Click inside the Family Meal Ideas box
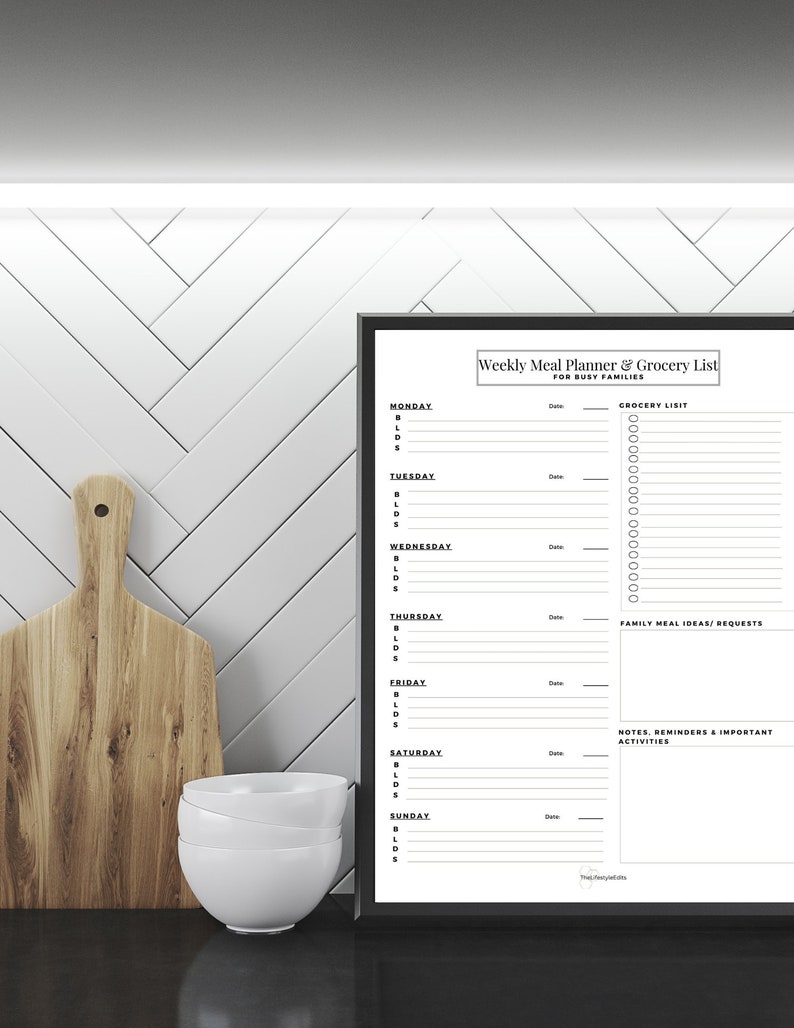 [x=707, y=676]
